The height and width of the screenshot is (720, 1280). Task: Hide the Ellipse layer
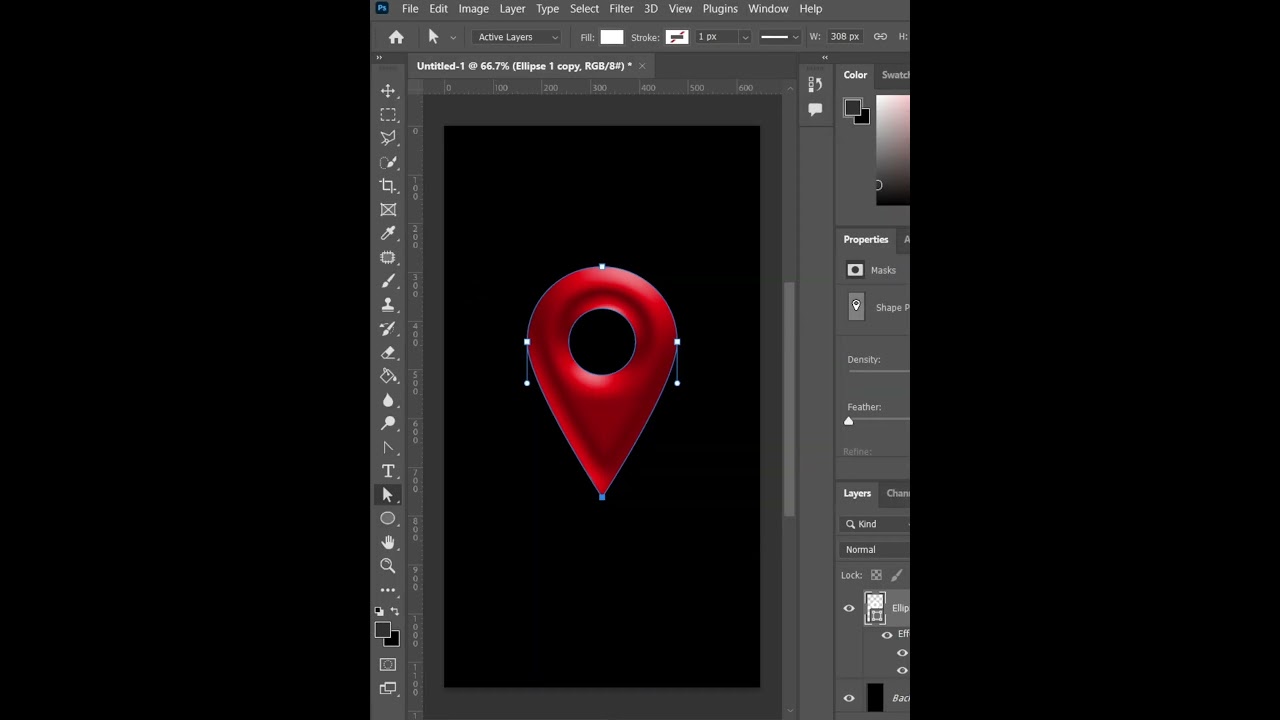pyautogui.click(x=849, y=608)
